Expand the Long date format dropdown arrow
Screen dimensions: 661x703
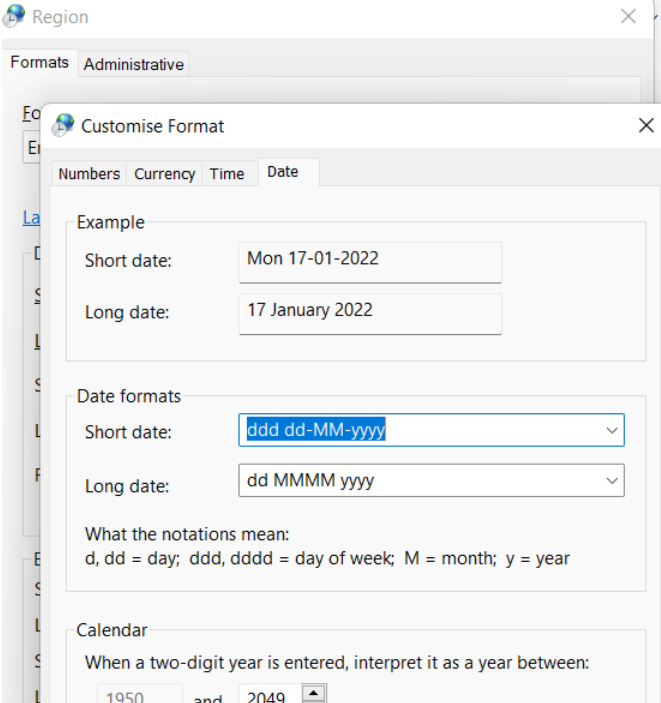tap(612, 481)
